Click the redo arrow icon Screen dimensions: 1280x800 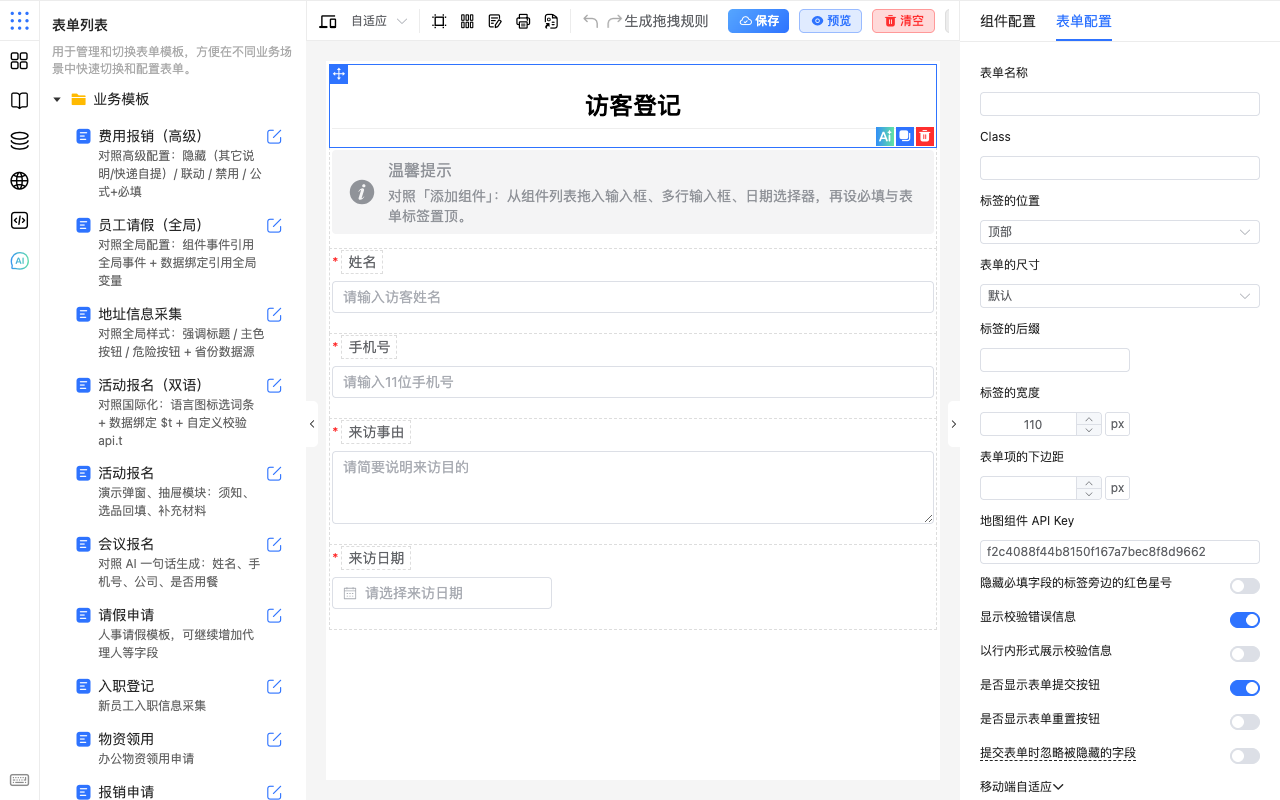pyautogui.click(x=614, y=21)
